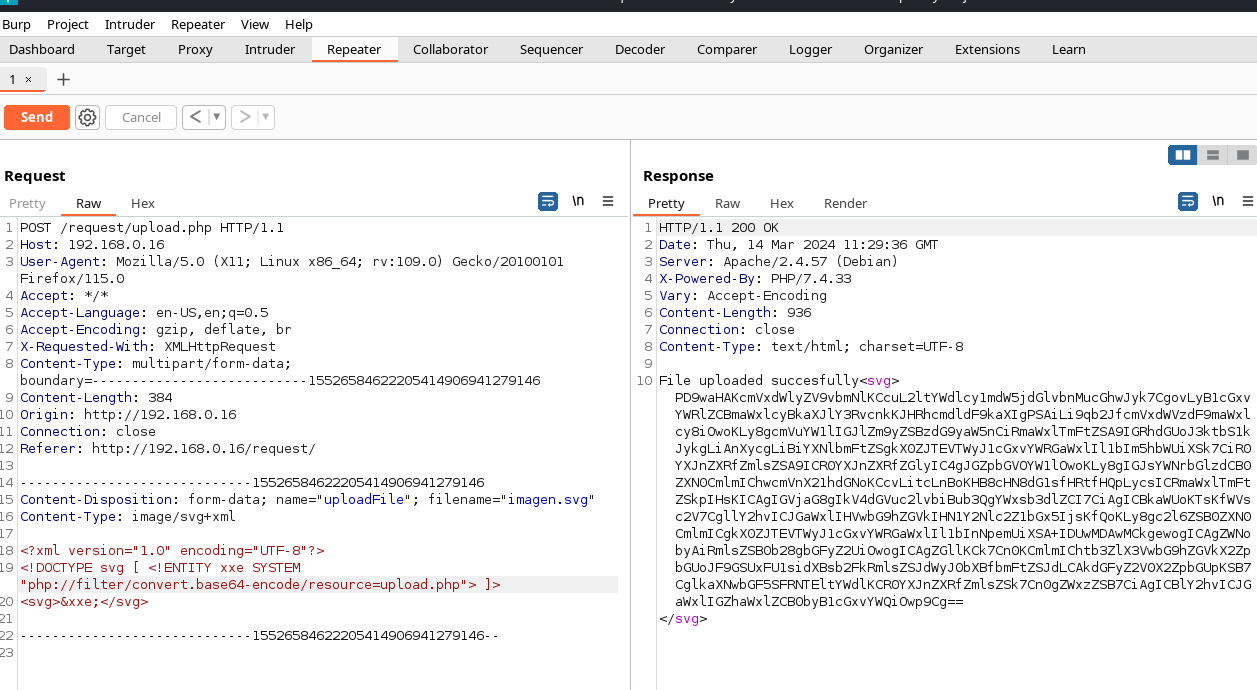Click the closing </svg> tag in response

click(x=683, y=619)
